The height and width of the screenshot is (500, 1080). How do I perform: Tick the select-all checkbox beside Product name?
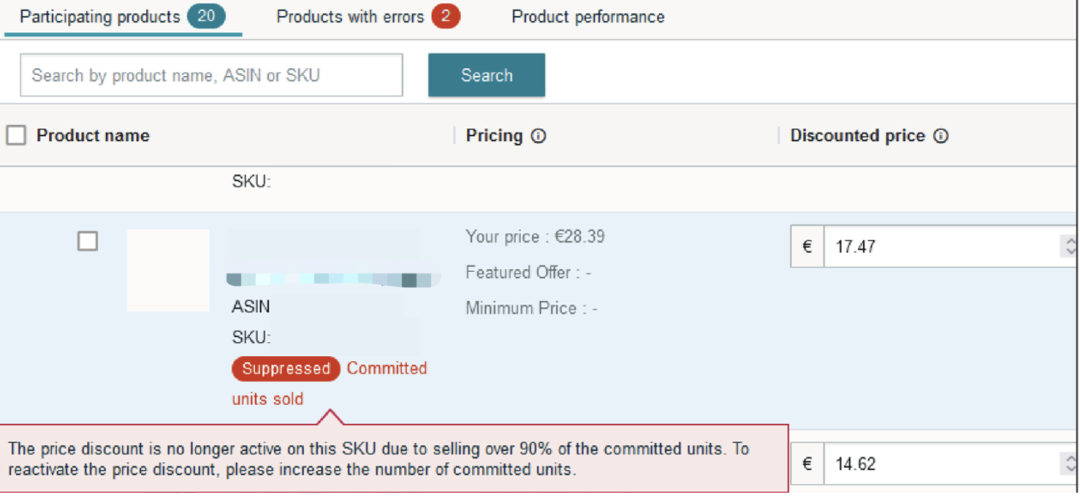[x=16, y=135]
